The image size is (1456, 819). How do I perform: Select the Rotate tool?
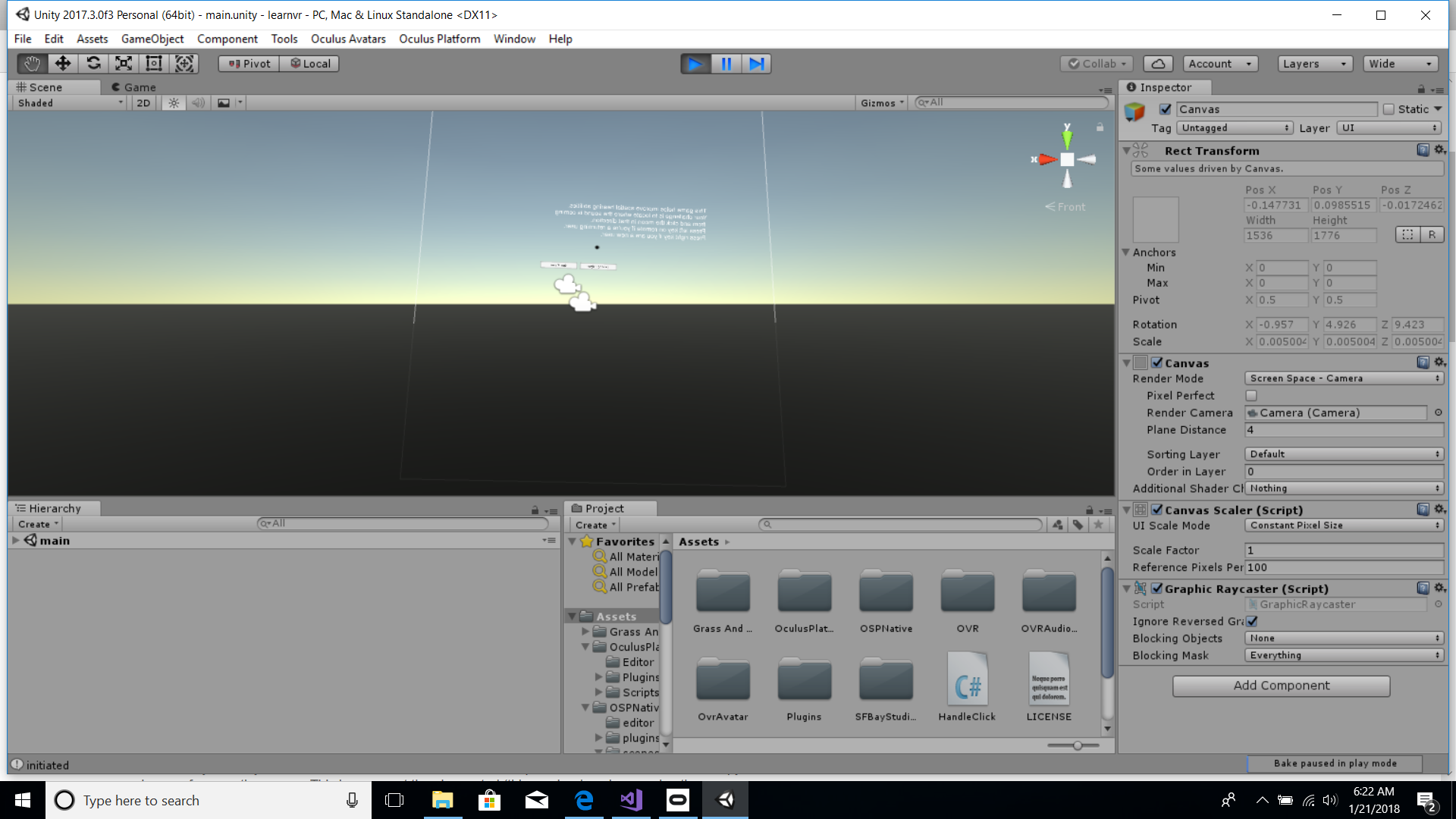[x=93, y=64]
